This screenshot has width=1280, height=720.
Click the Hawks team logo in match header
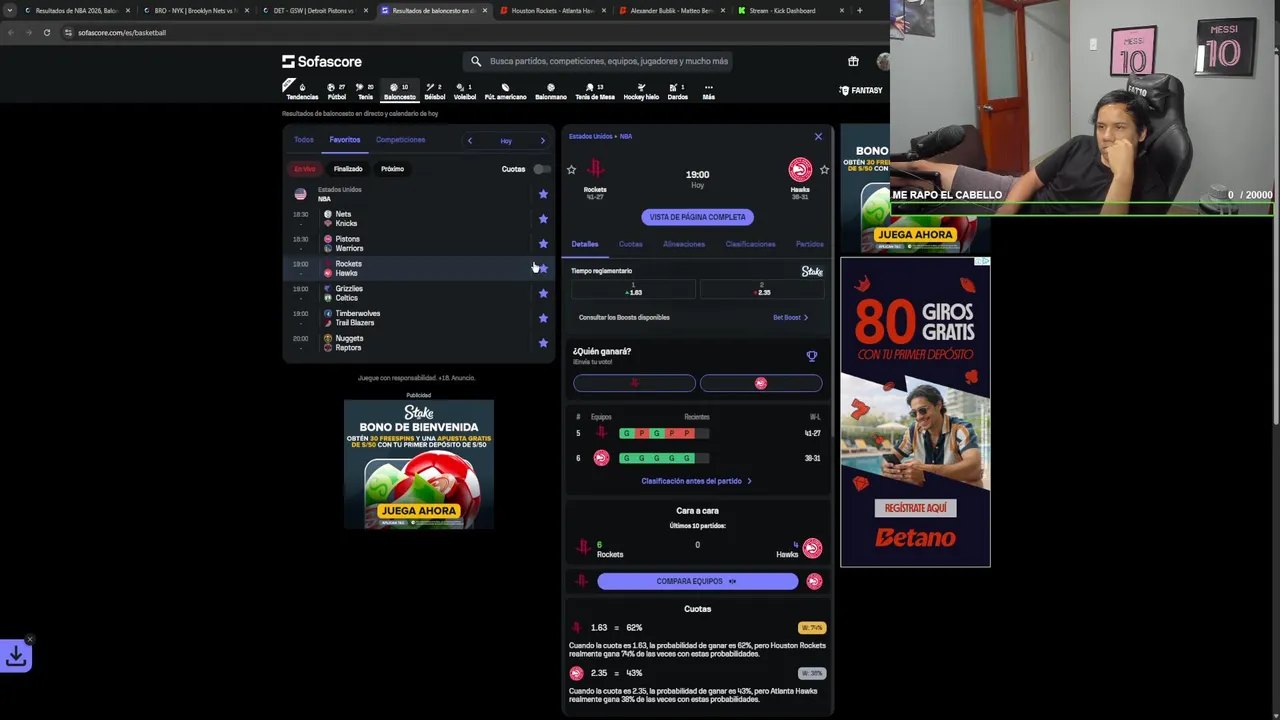[800, 169]
